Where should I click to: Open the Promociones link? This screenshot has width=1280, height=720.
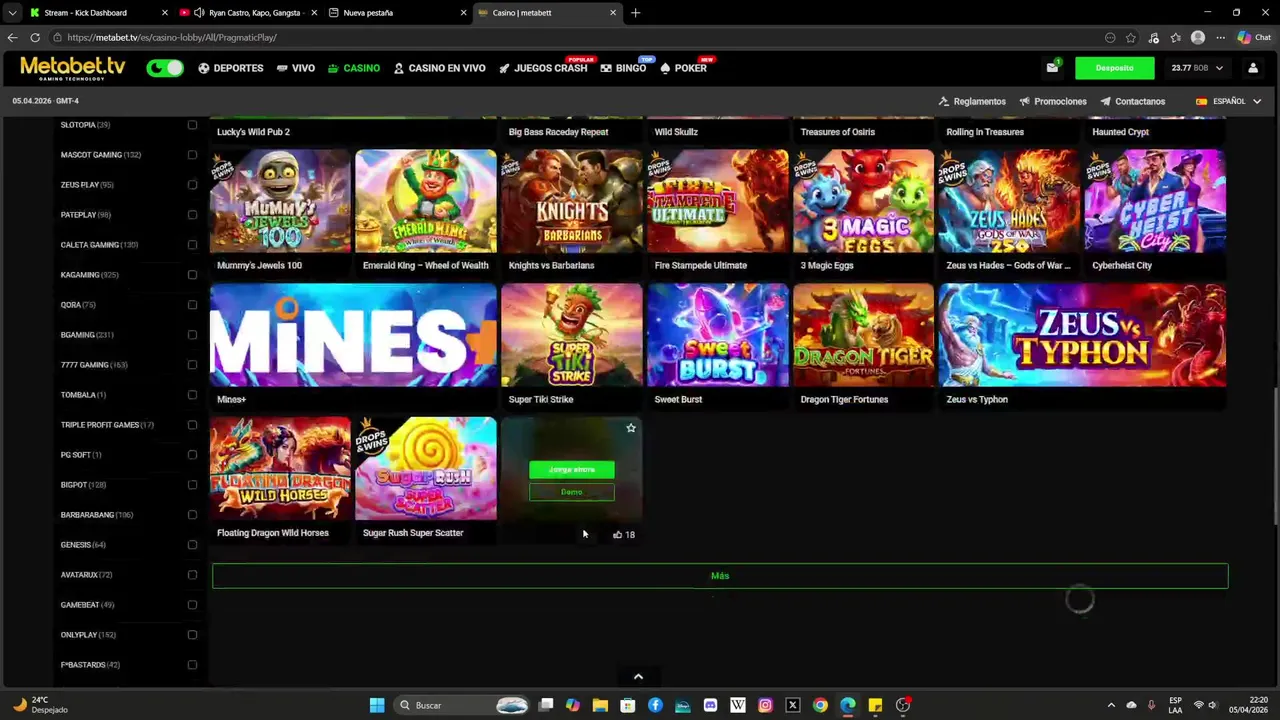pyautogui.click(x=1053, y=101)
